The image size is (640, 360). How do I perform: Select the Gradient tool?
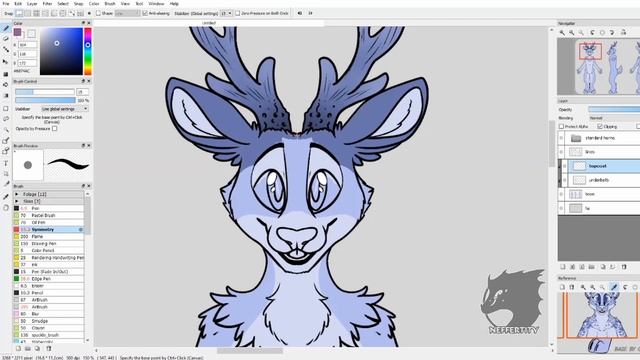coord(6,96)
